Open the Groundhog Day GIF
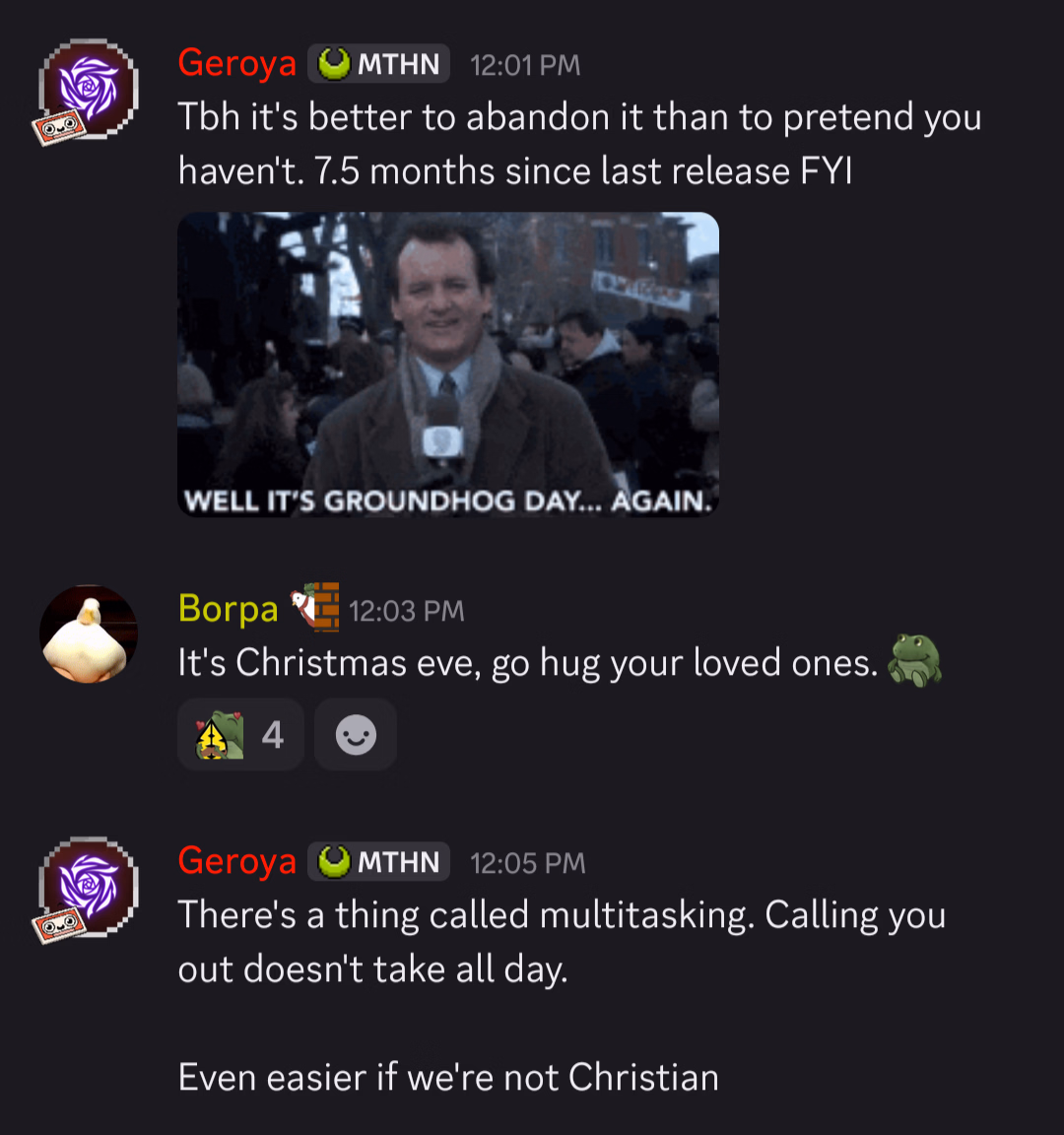This screenshot has height=1135, width=1064. click(x=448, y=365)
